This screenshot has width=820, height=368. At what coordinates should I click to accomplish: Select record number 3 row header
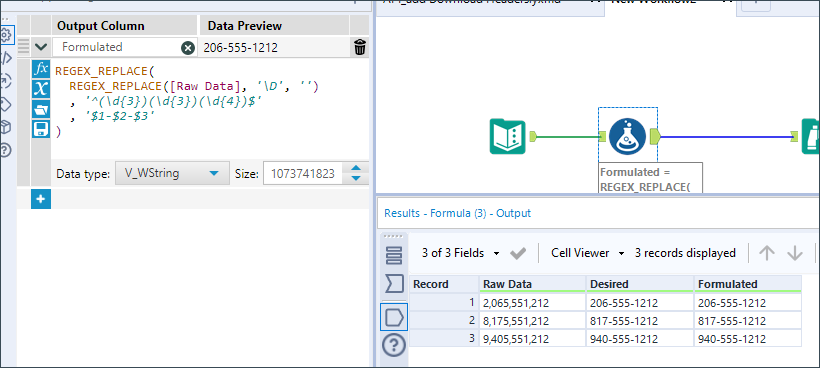444,338
